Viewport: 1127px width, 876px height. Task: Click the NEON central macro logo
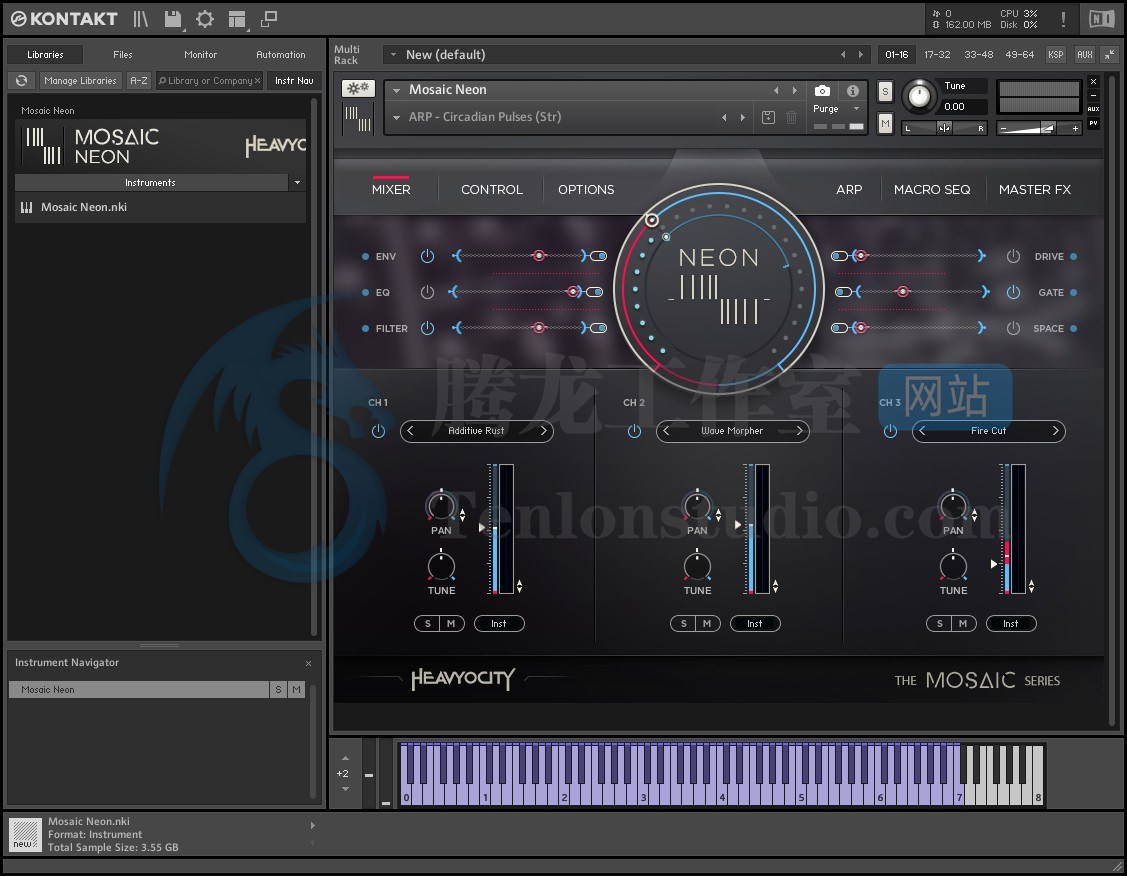pyautogui.click(x=719, y=289)
